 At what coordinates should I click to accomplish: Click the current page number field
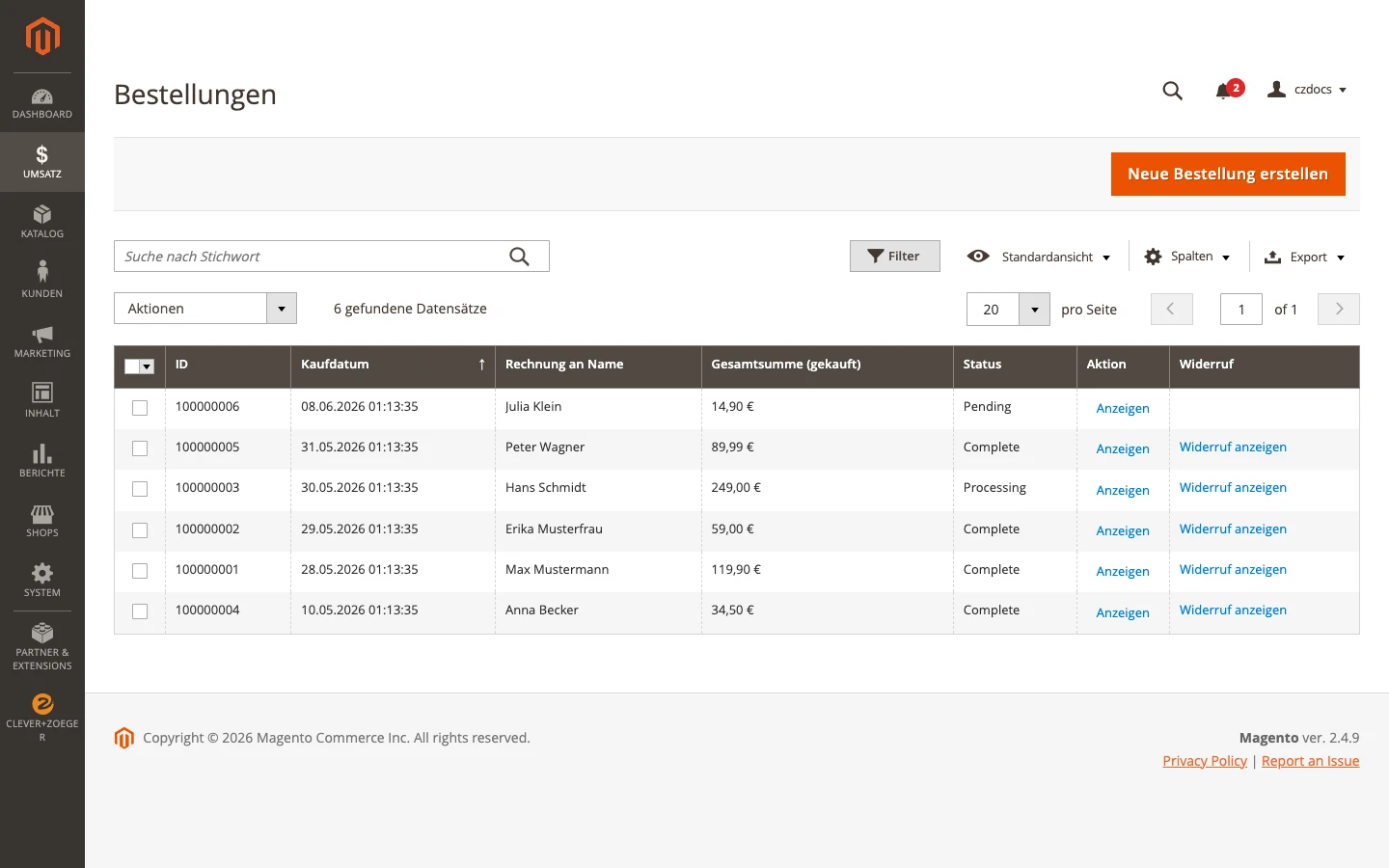pyautogui.click(x=1241, y=310)
